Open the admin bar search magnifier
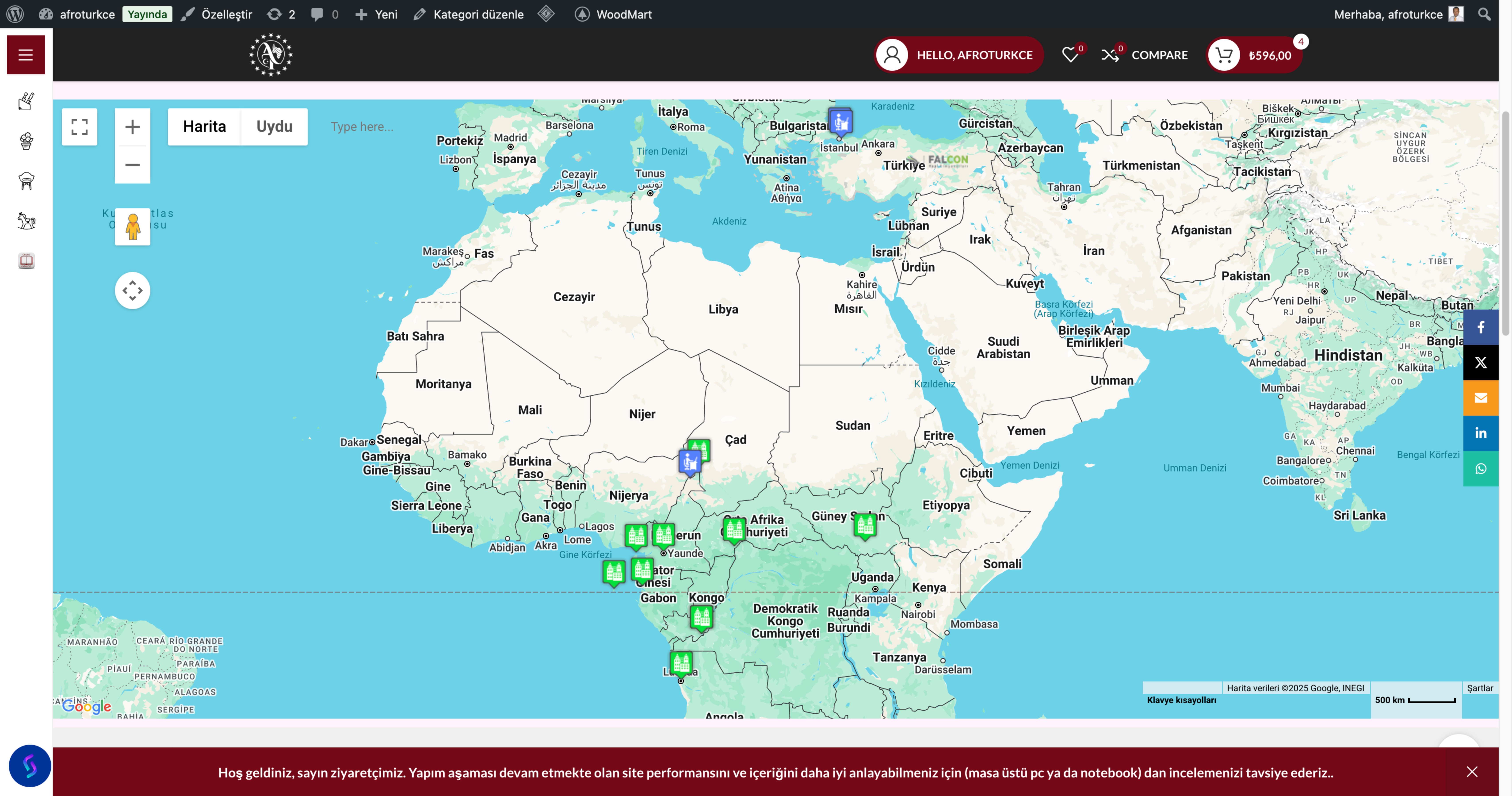The width and height of the screenshot is (1512, 796). (x=1484, y=14)
